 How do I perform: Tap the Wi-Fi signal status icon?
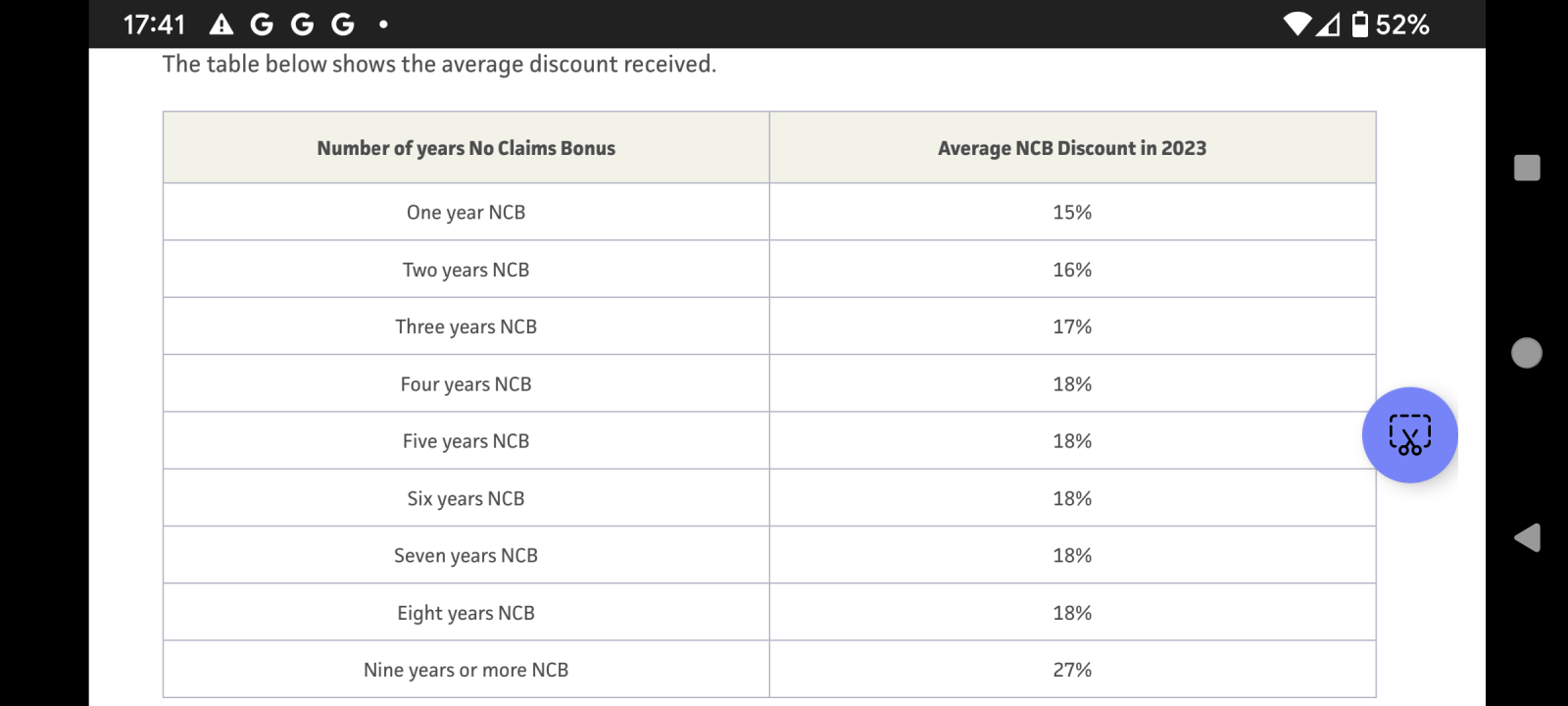[1298, 24]
